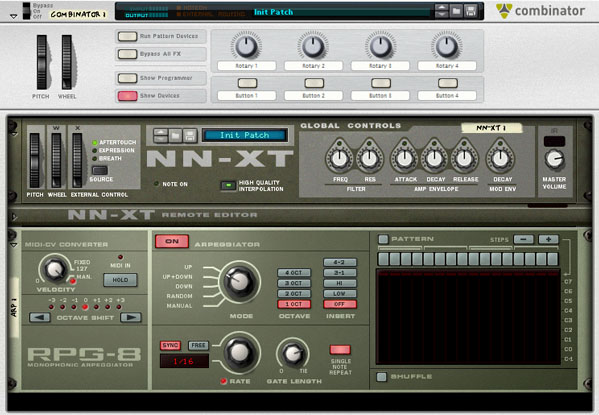The width and height of the screenshot is (599, 415).
Task: Turn off the Arpeggiator ON button
Action: pyautogui.click(x=172, y=241)
